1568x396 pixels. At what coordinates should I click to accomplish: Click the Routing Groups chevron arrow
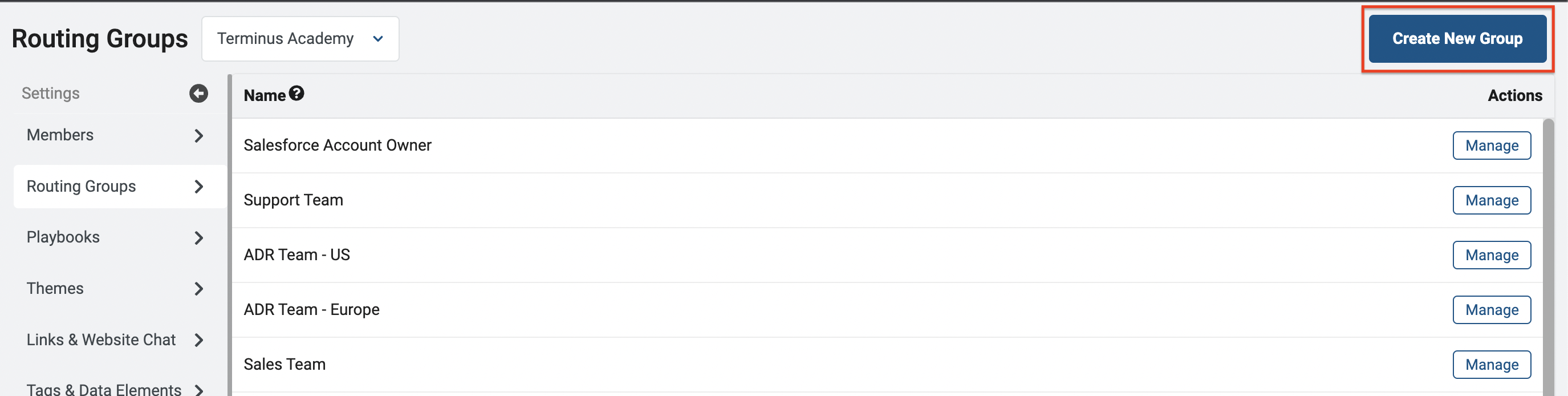pyautogui.click(x=199, y=187)
